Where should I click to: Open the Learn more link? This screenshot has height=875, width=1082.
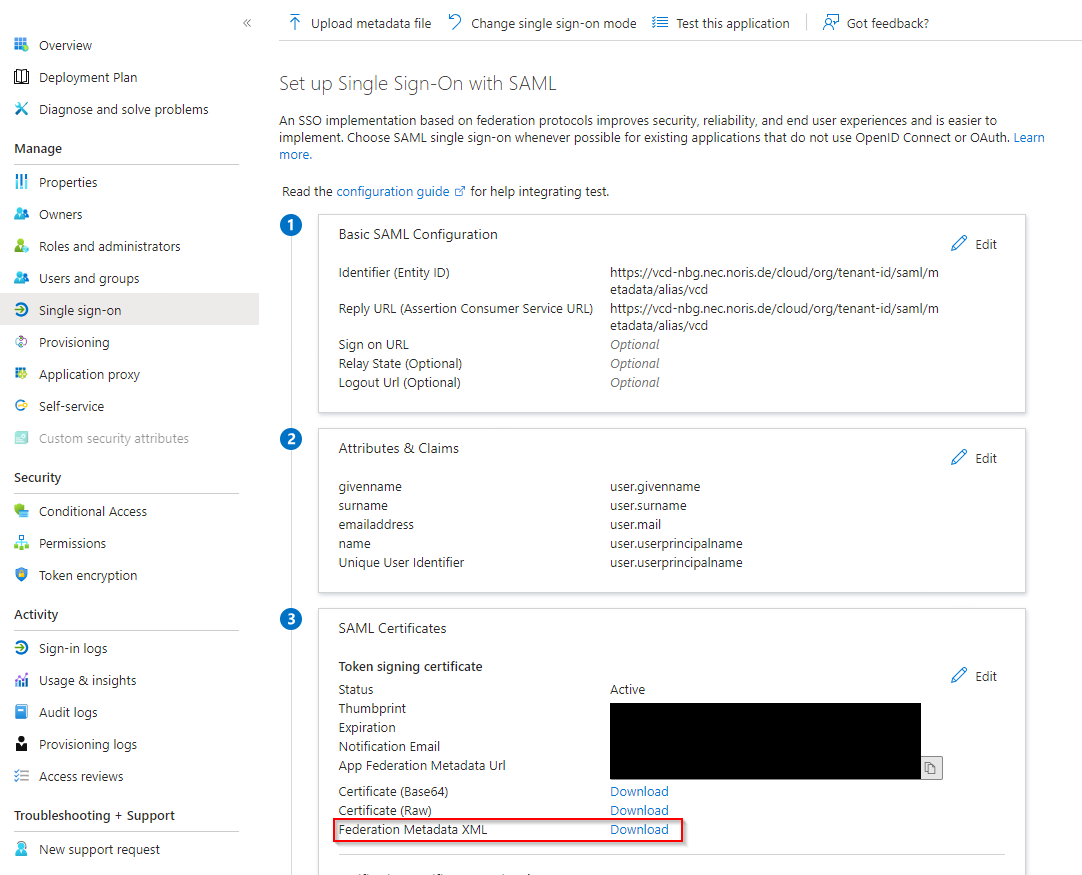click(x=1029, y=137)
